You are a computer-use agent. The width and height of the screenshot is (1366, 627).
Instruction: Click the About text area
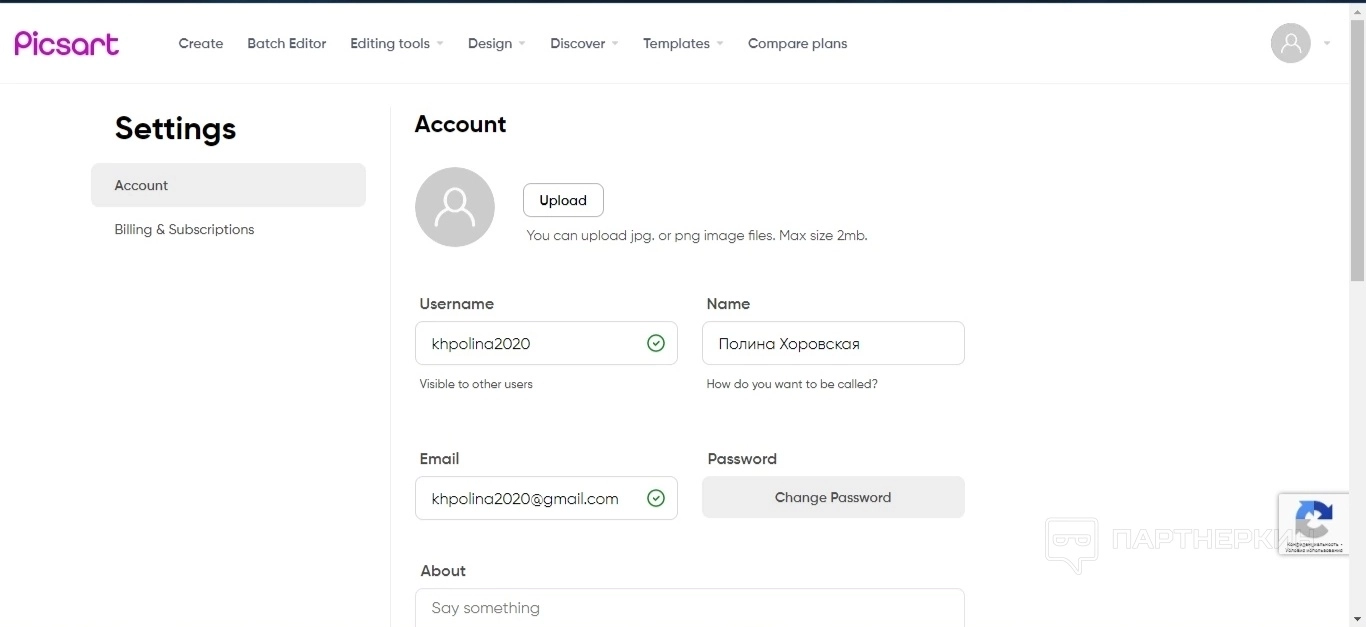click(690, 608)
